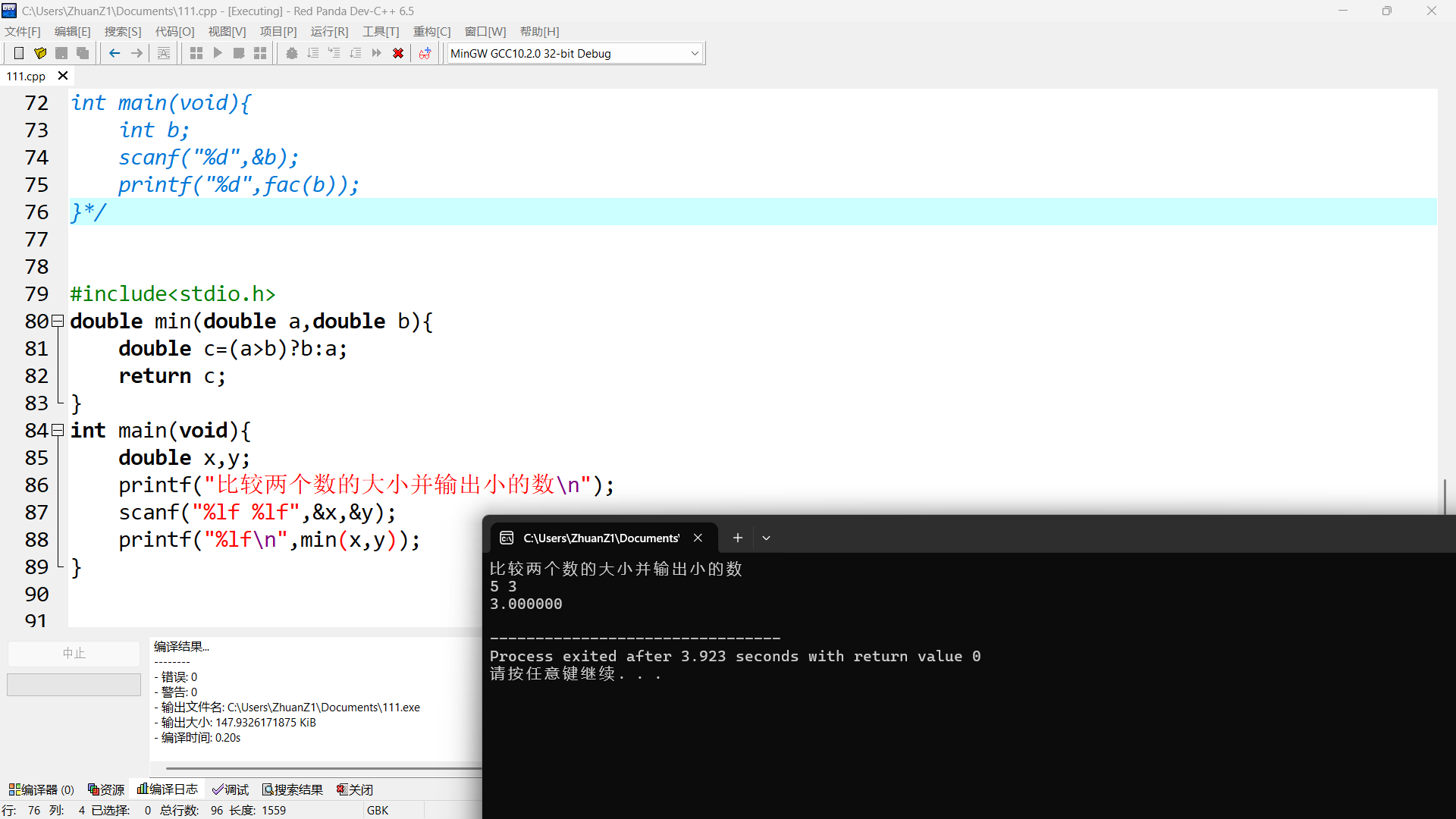Image resolution: width=1456 pixels, height=819 pixels.
Task: Open the terminal tab dropdown chevron
Action: pyautogui.click(x=767, y=538)
